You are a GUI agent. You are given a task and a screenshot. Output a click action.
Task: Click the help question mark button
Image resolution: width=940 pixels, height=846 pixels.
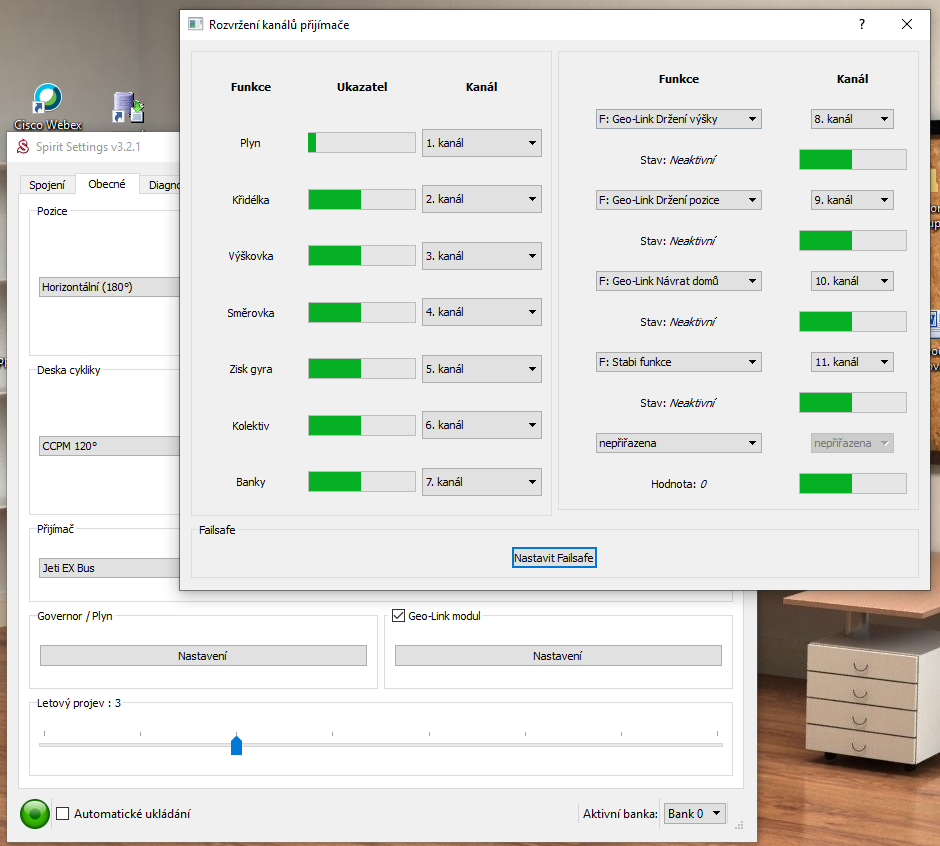862,25
